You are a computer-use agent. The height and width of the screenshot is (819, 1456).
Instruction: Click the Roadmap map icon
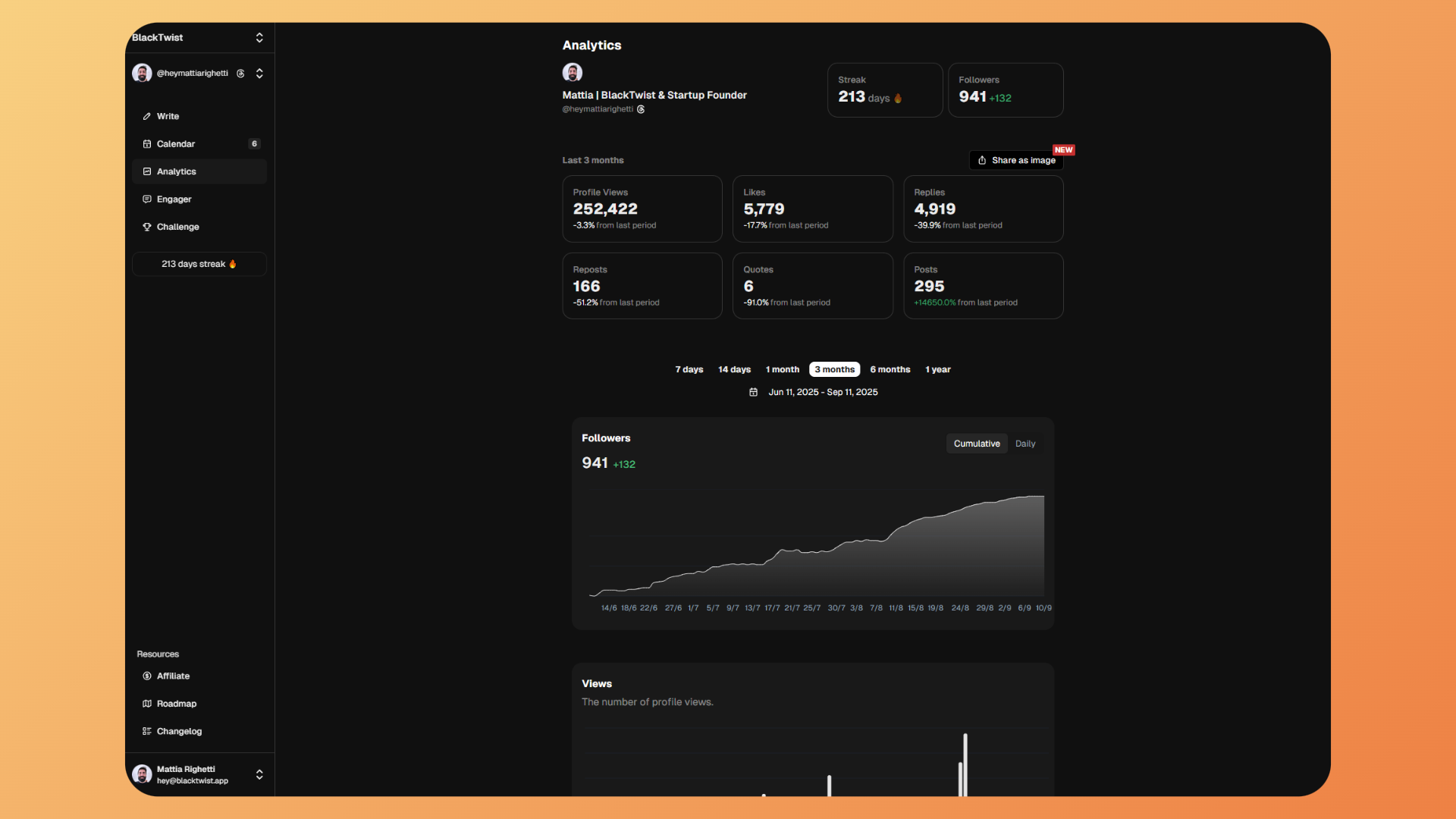coord(146,704)
